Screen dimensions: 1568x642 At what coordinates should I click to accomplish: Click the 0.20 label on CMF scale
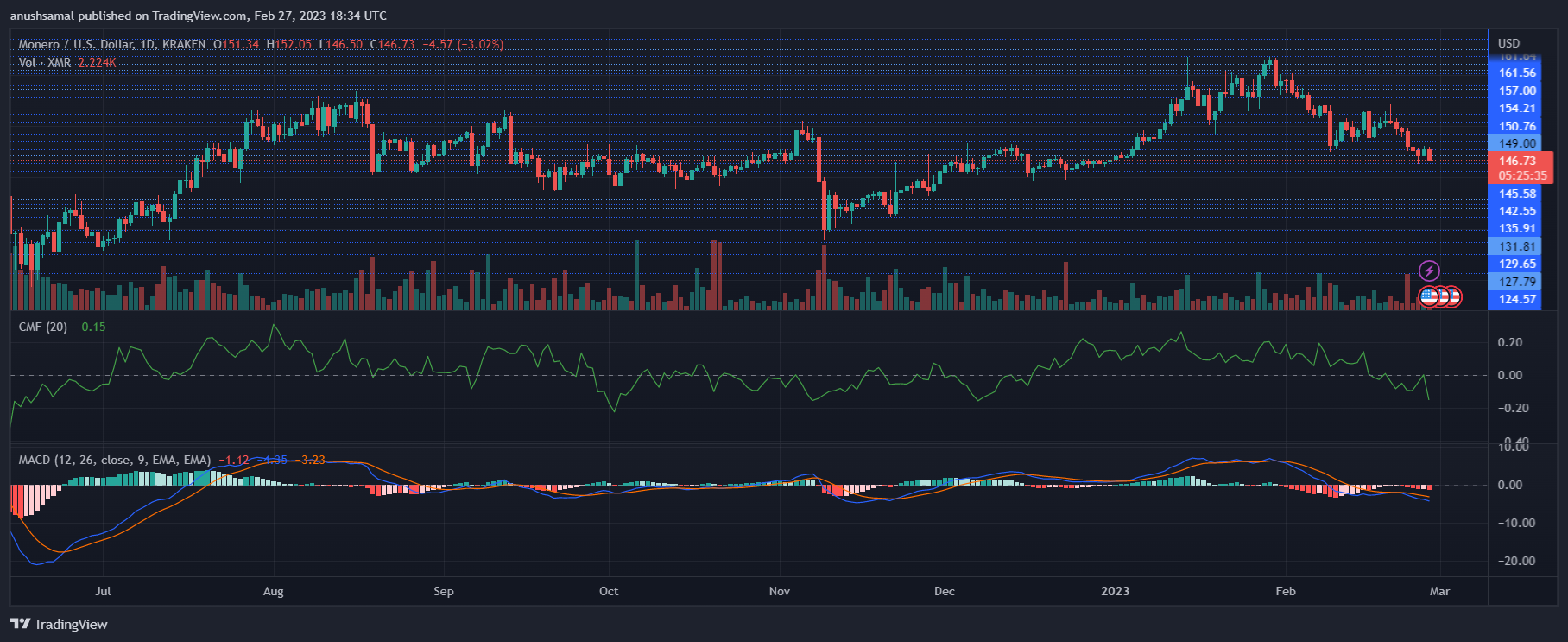pos(1510,342)
